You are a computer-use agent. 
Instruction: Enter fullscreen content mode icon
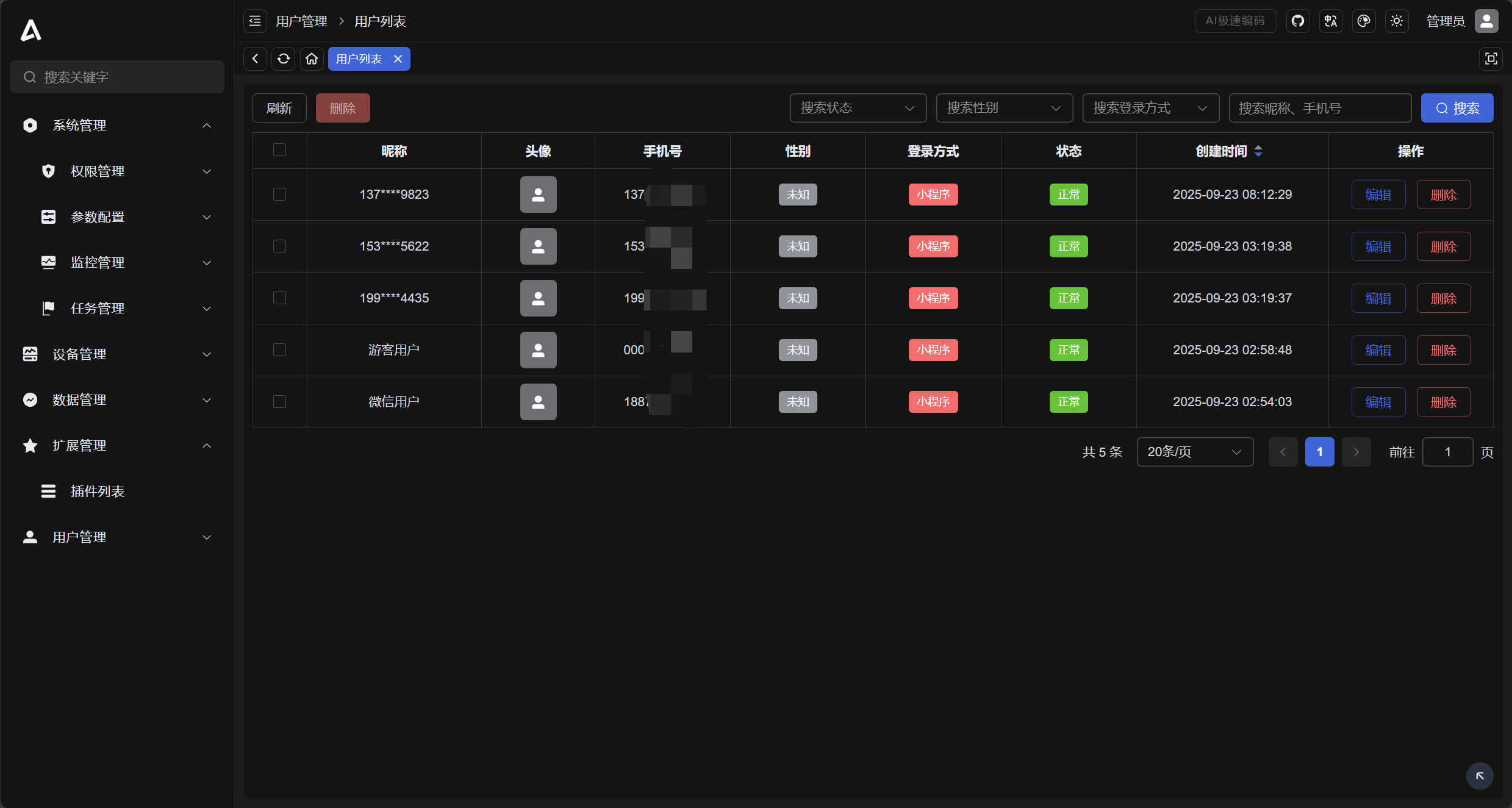[1491, 59]
